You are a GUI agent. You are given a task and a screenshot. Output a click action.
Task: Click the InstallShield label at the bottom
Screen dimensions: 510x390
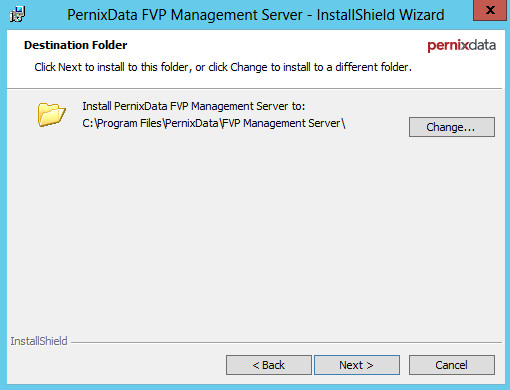39,341
